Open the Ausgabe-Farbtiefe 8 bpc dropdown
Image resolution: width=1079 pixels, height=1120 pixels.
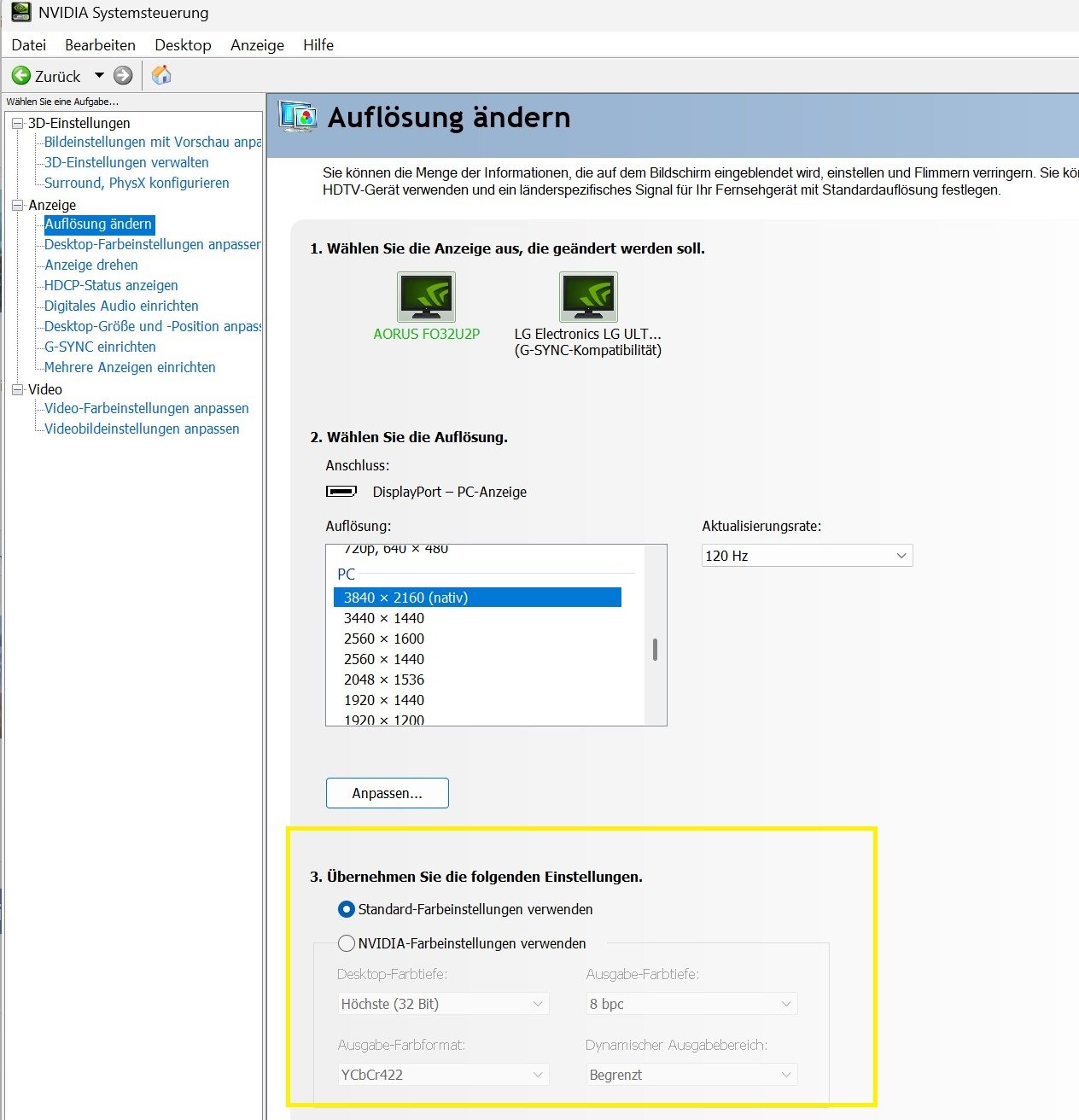(691, 1004)
